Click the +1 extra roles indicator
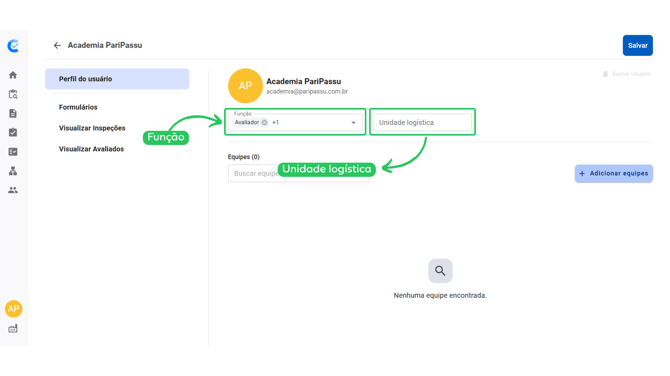This screenshot has width=670, height=376. click(x=276, y=122)
